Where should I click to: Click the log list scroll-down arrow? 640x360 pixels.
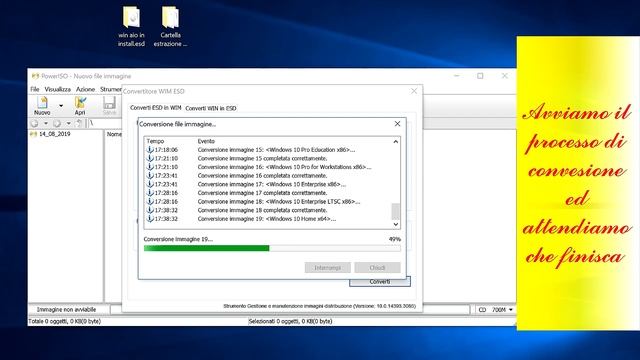coord(396,224)
